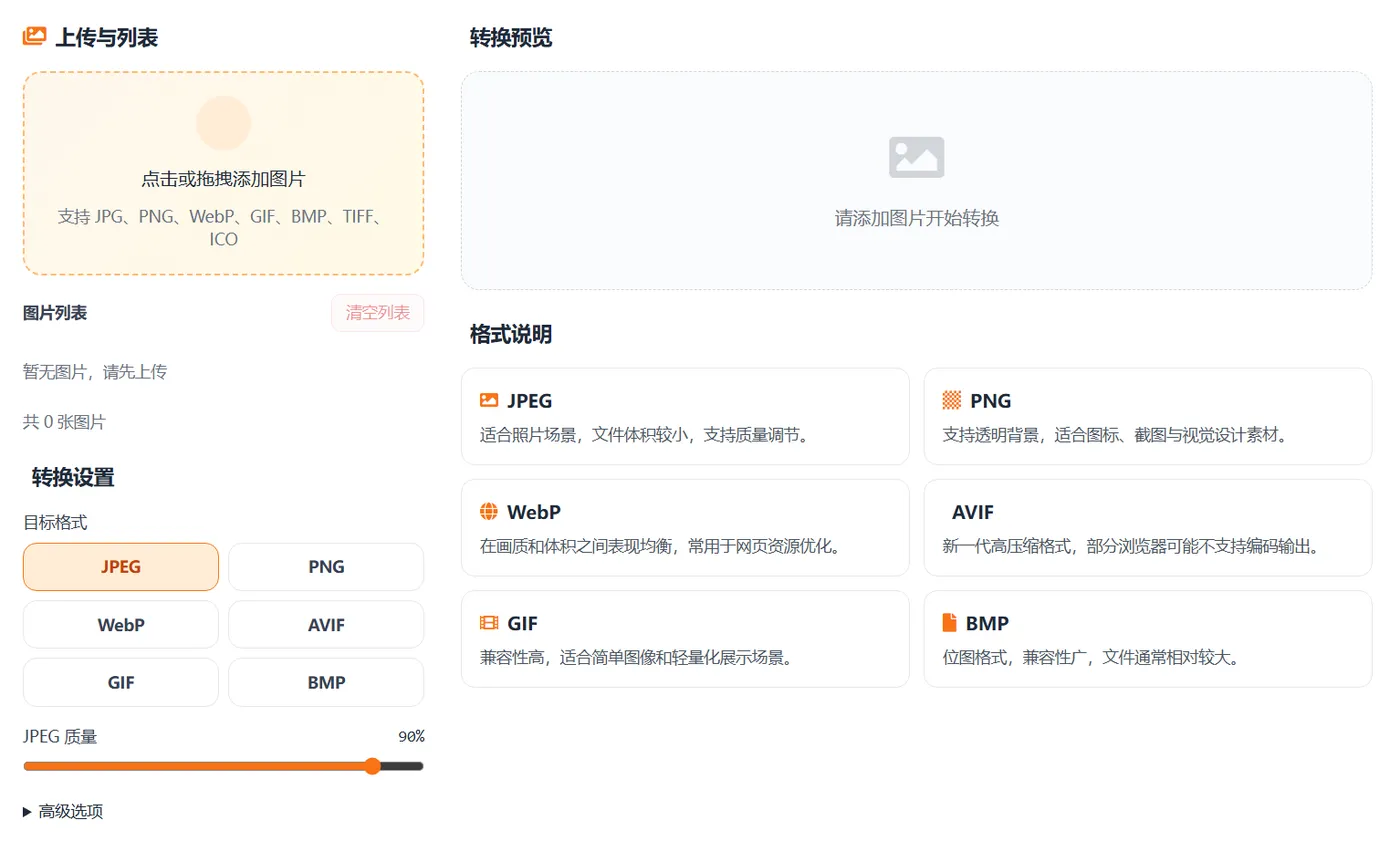Select GIF as the target format
1400x841 pixels.
(120, 682)
